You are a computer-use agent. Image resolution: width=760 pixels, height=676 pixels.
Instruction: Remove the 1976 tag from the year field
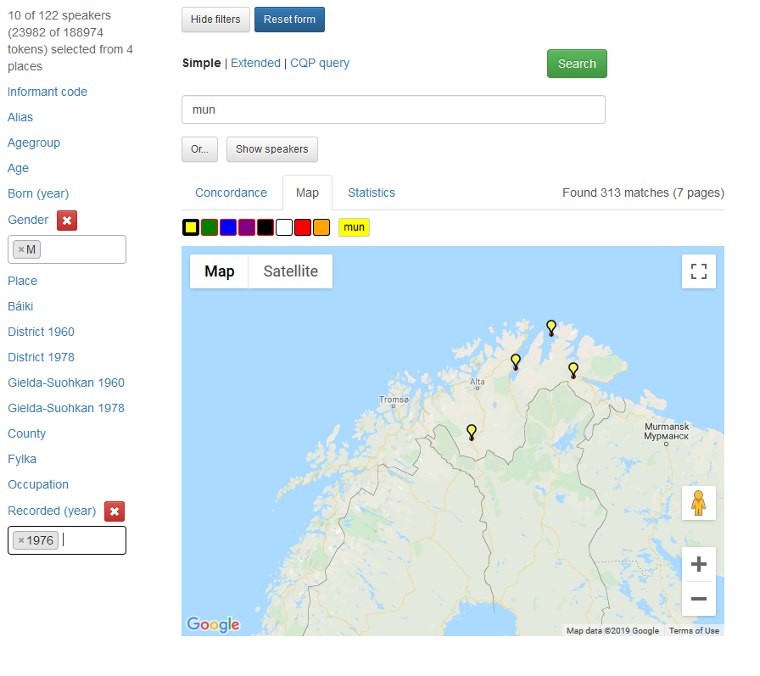click(x=21, y=540)
